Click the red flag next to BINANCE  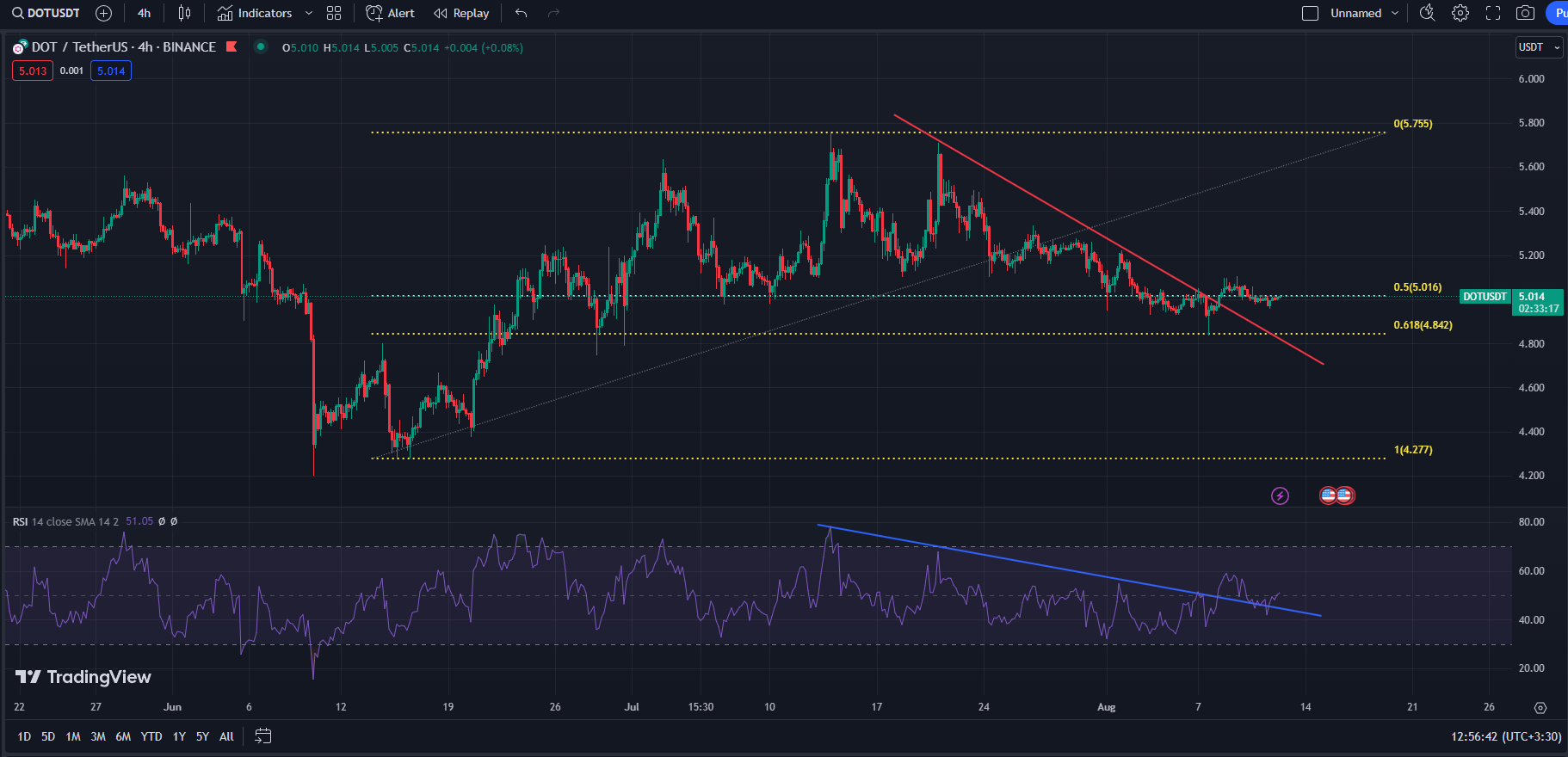click(231, 46)
